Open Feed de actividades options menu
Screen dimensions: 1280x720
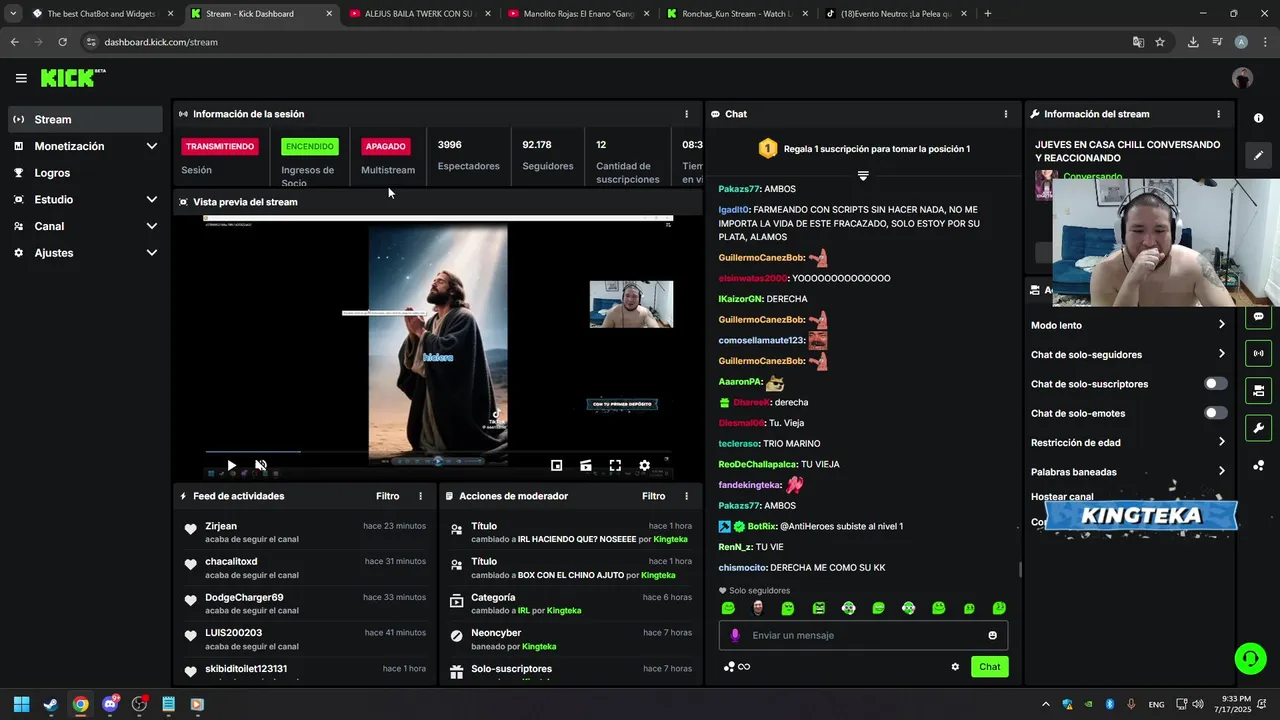420,496
